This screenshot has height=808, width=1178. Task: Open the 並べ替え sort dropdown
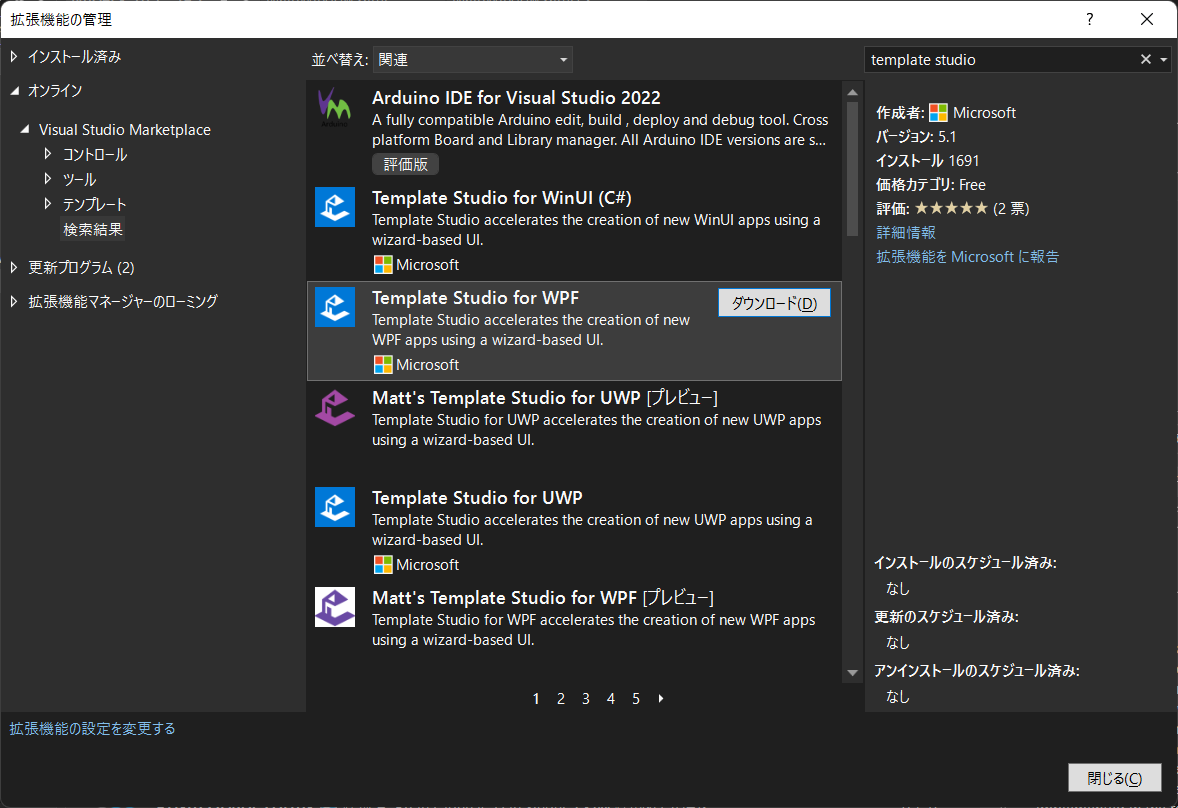(472, 59)
